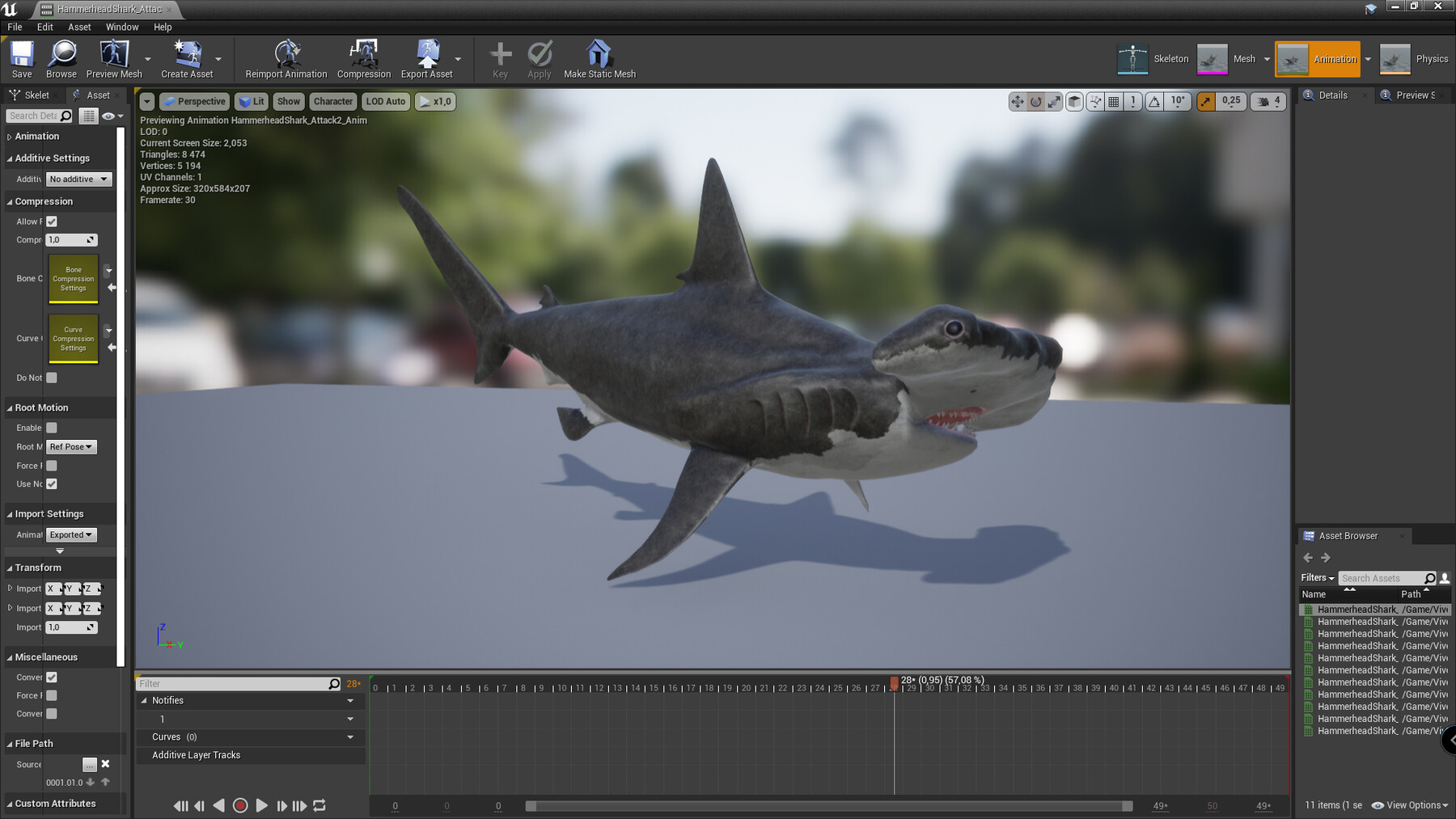This screenshot has width=1456, height=819.
Task: Adjust the 0,25 camera speed control
Action: coord(1231,101)
